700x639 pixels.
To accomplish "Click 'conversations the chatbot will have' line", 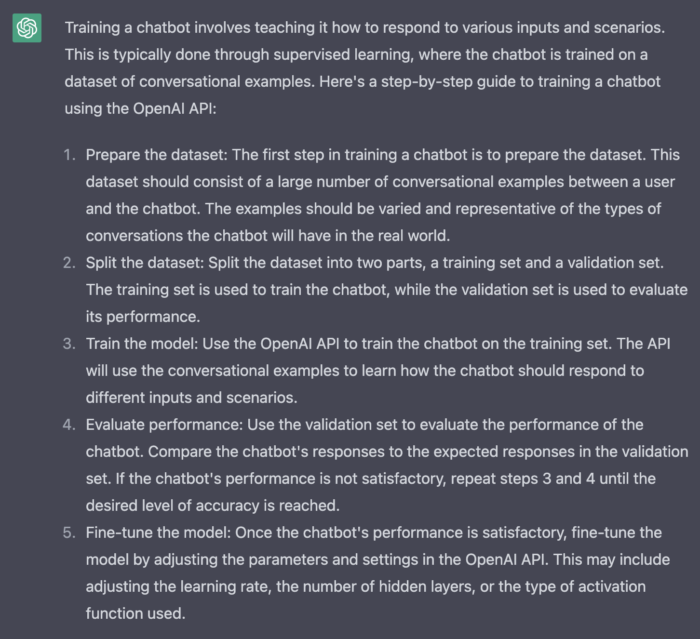I will point(268,236).
